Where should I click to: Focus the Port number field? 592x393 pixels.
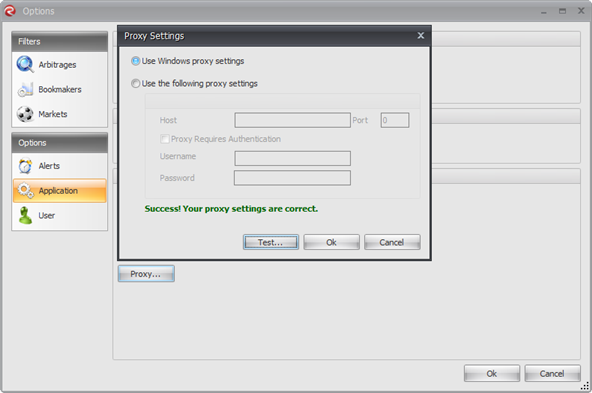[x=395, y=120]
